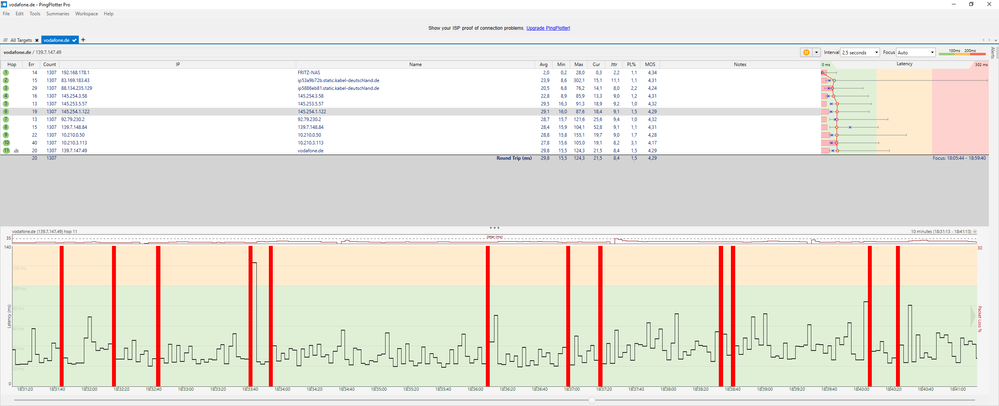
Task: Select name ip5886eb81.static.kabel-deutschland.de
Action: click(x=338, y=89)
